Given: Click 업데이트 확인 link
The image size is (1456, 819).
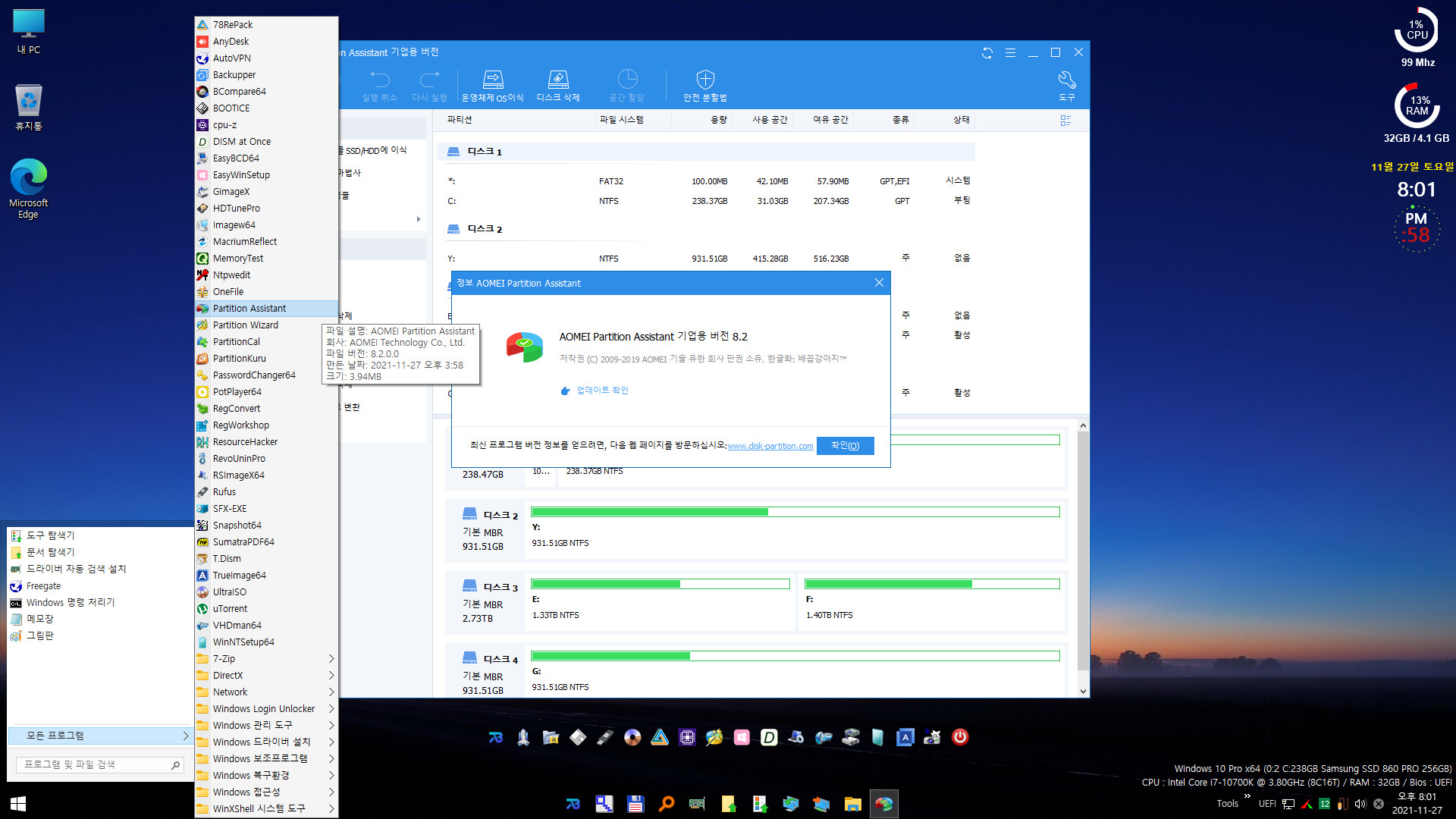Looking at the screenshot, I should tap(602, 391).
